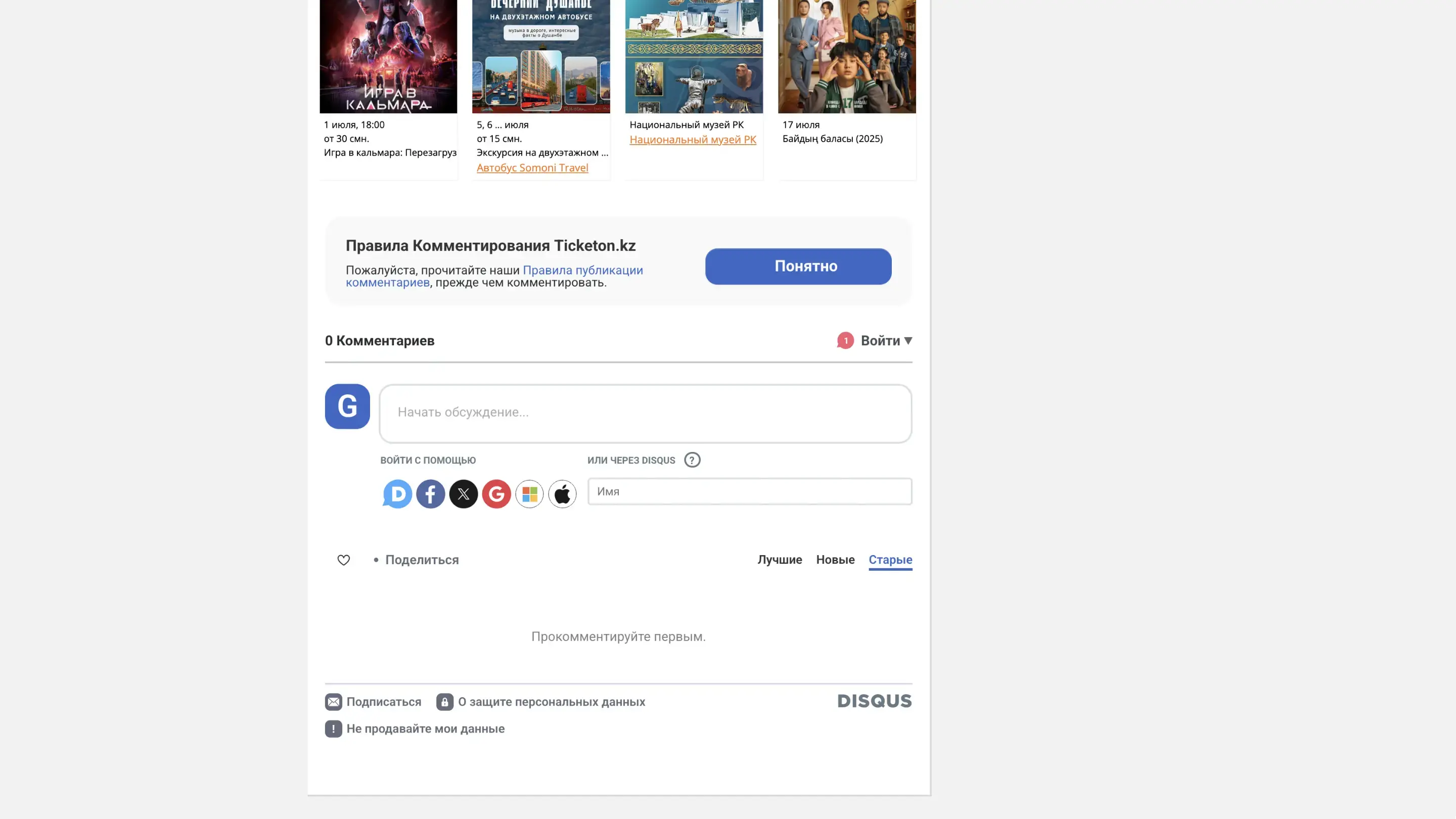Sort comments by Новые
Screen dimensions: 1456x819
click(x=835, y=560)
